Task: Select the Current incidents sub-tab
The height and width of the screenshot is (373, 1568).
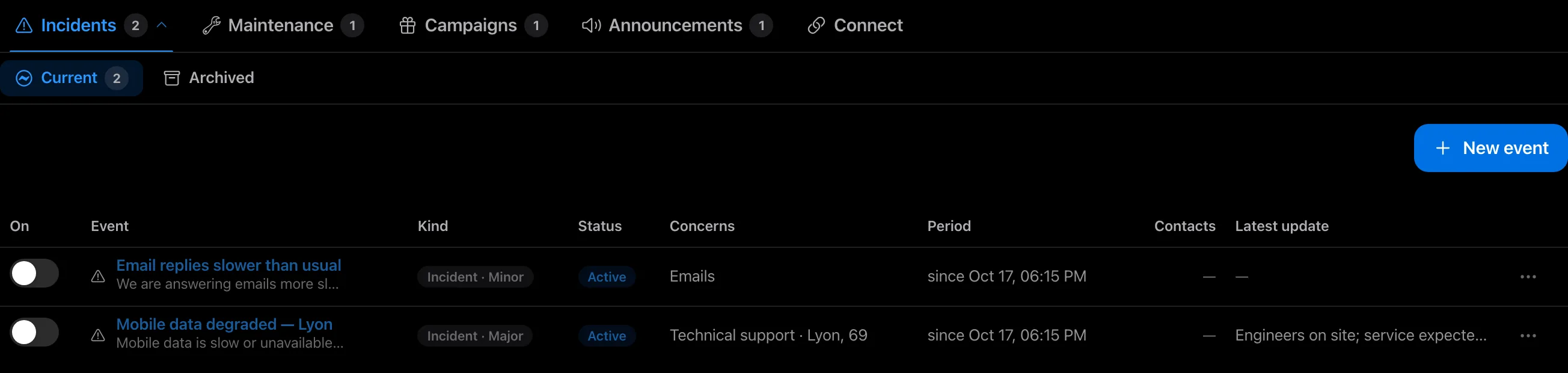Action: 71,78
